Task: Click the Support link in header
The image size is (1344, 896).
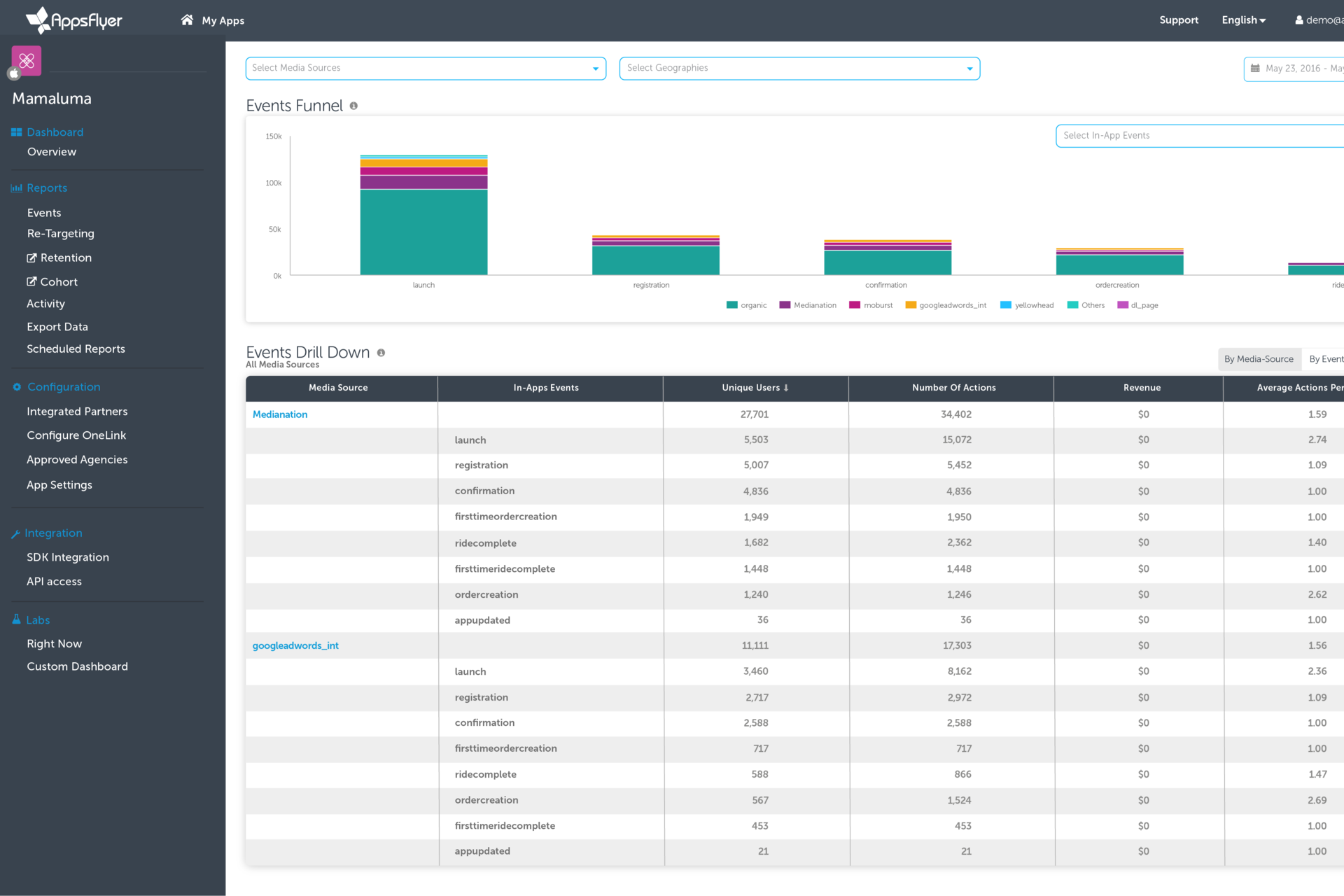Action: [x=1179, y=20]
